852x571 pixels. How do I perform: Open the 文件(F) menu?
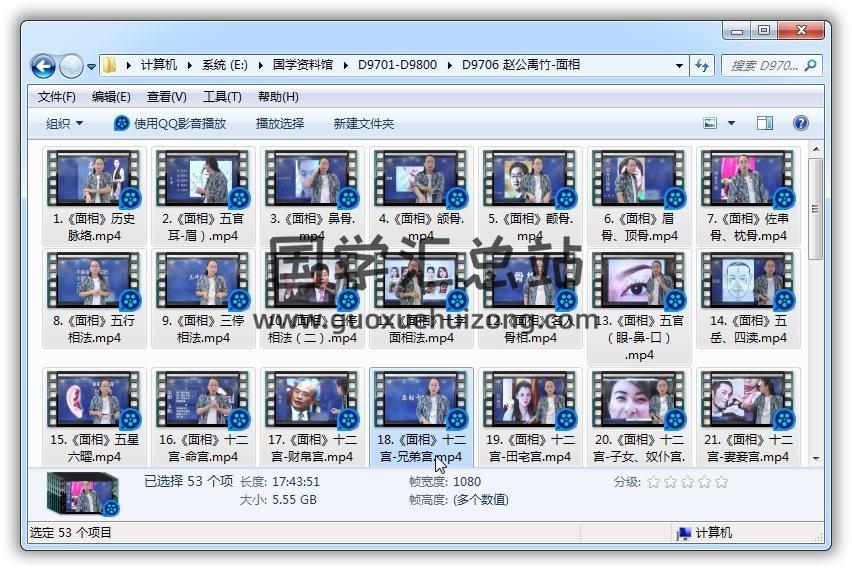pos(57,97)
